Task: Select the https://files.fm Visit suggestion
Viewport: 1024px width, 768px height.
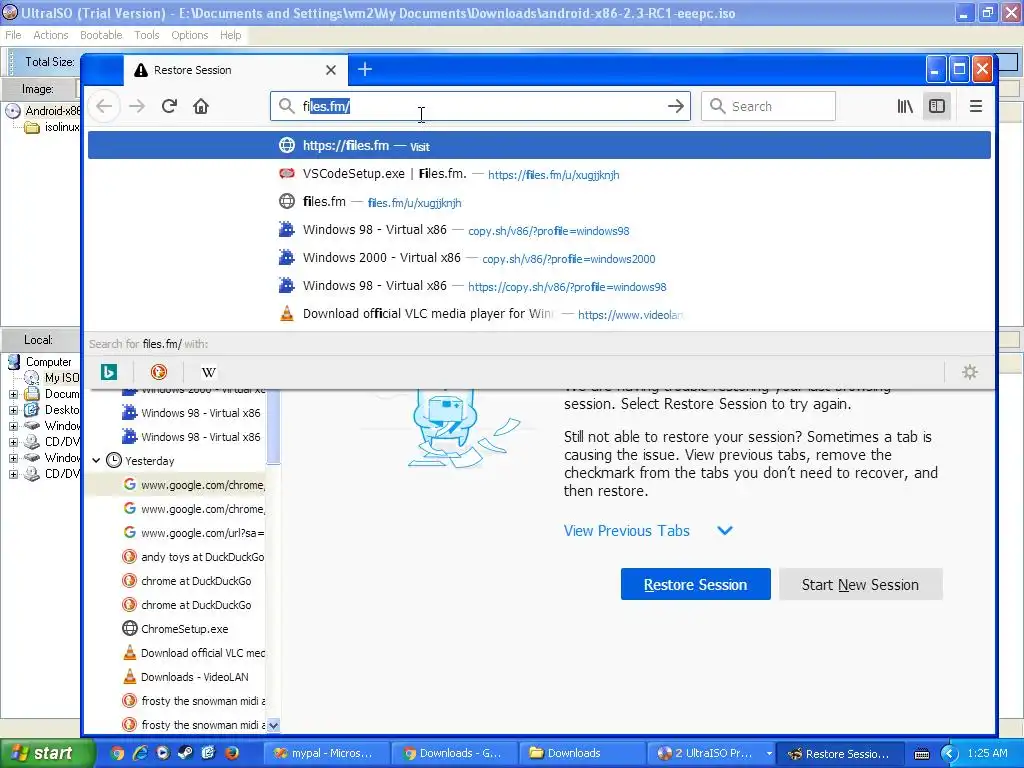Action: click(539, 145)
